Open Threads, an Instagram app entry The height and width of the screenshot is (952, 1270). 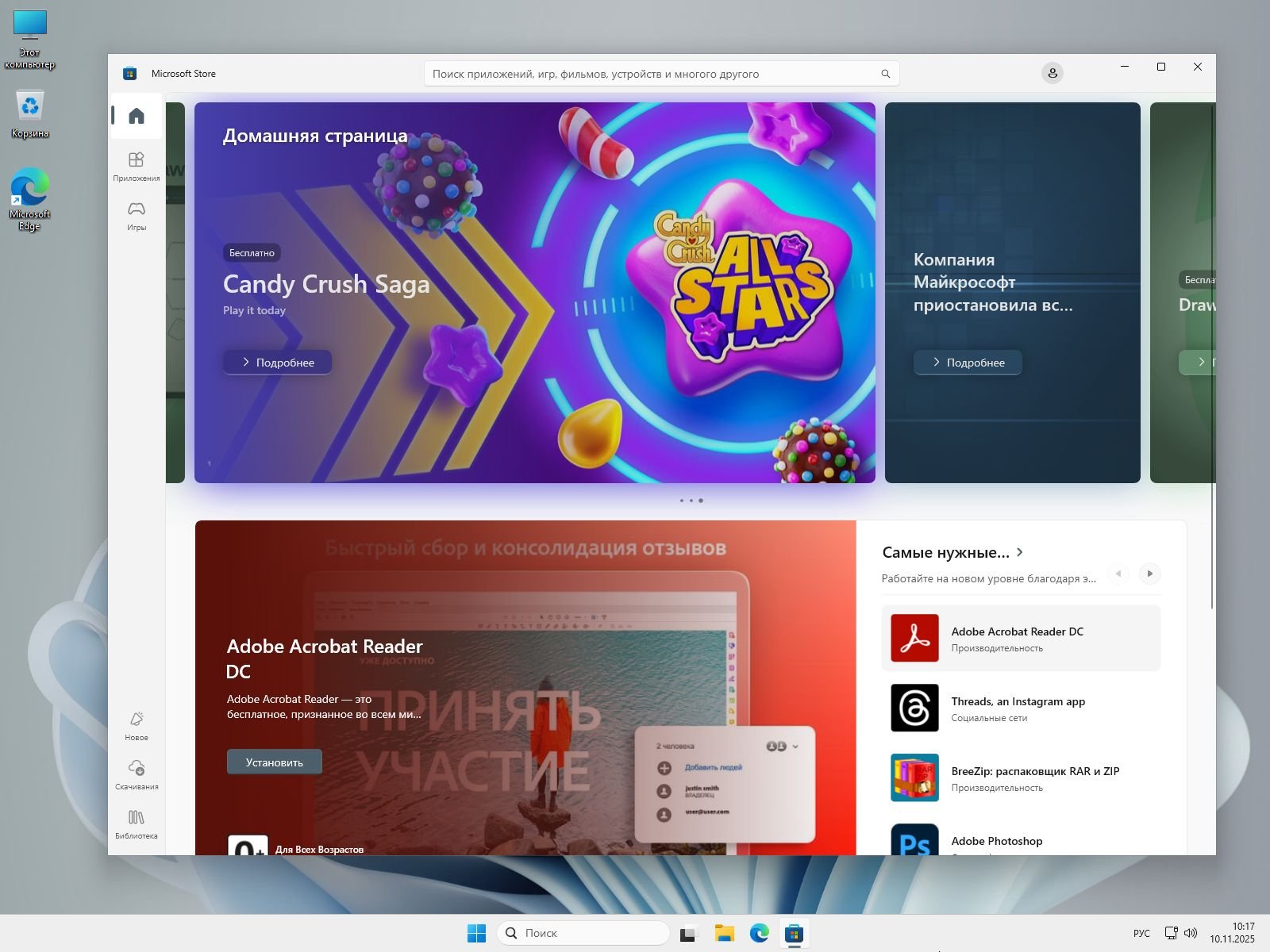point(1021,708)
